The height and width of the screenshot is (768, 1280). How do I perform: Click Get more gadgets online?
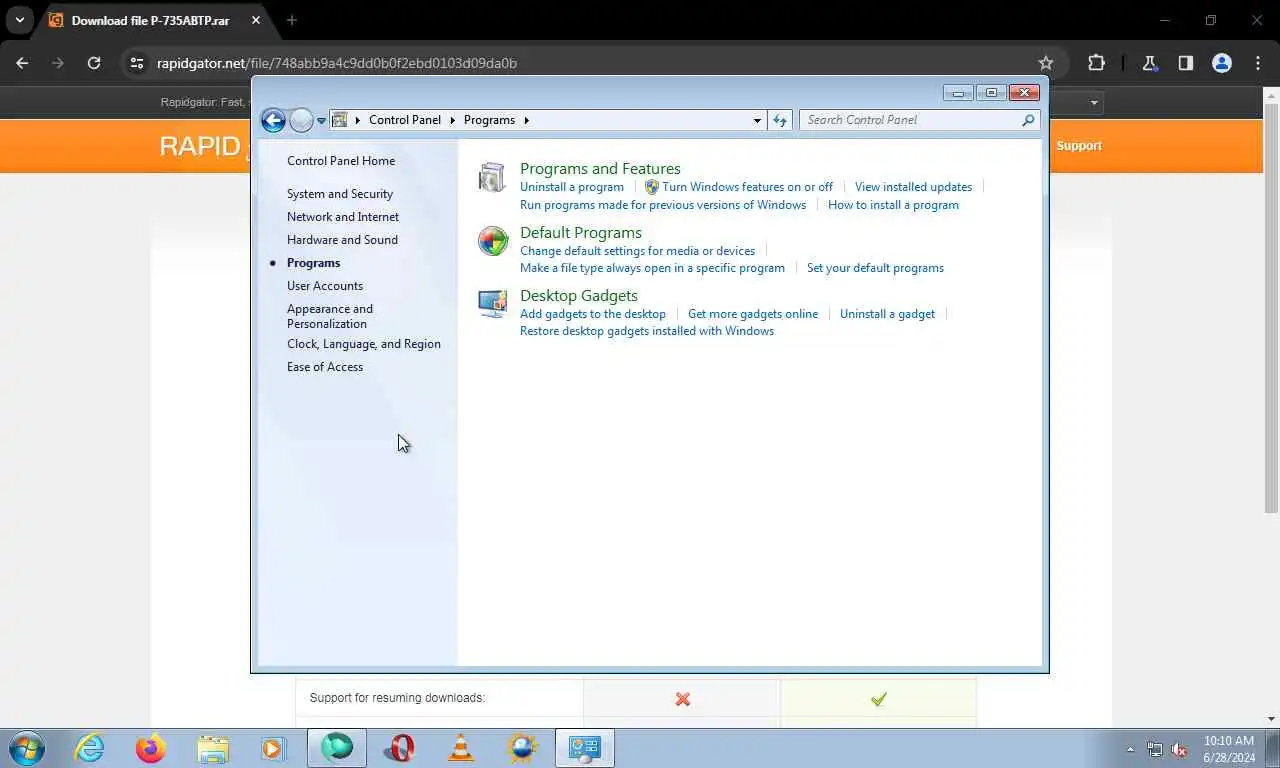click(x=753, y=314)
